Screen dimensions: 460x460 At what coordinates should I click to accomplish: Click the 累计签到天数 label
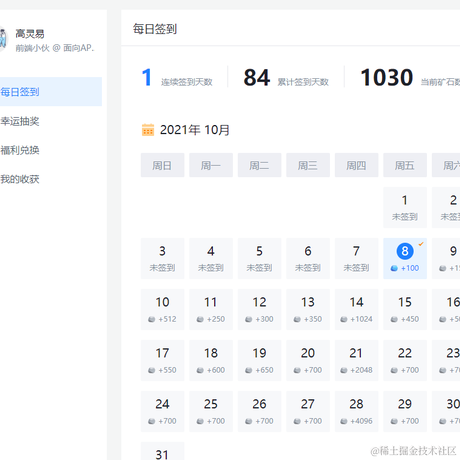[x=303, y=82]
